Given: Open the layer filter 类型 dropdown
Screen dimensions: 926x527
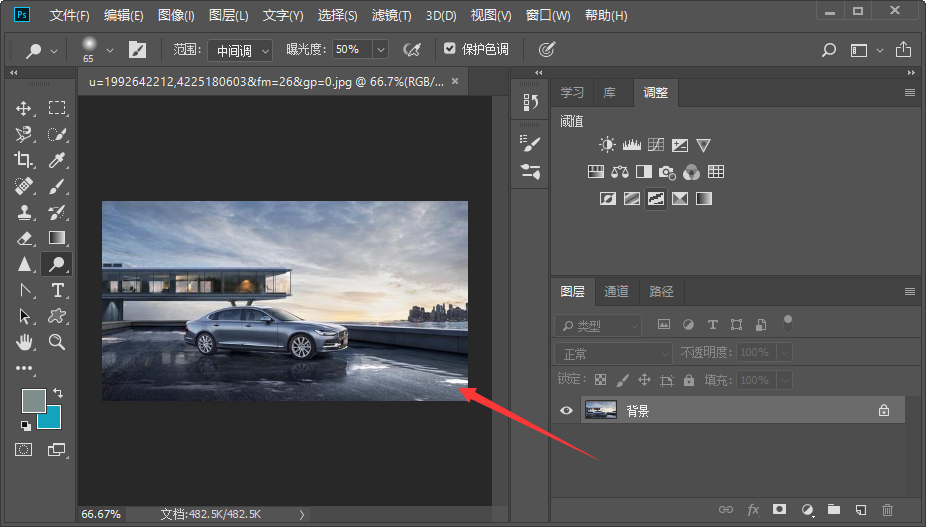Looking at the screenshot, I should tap(598, 325).
